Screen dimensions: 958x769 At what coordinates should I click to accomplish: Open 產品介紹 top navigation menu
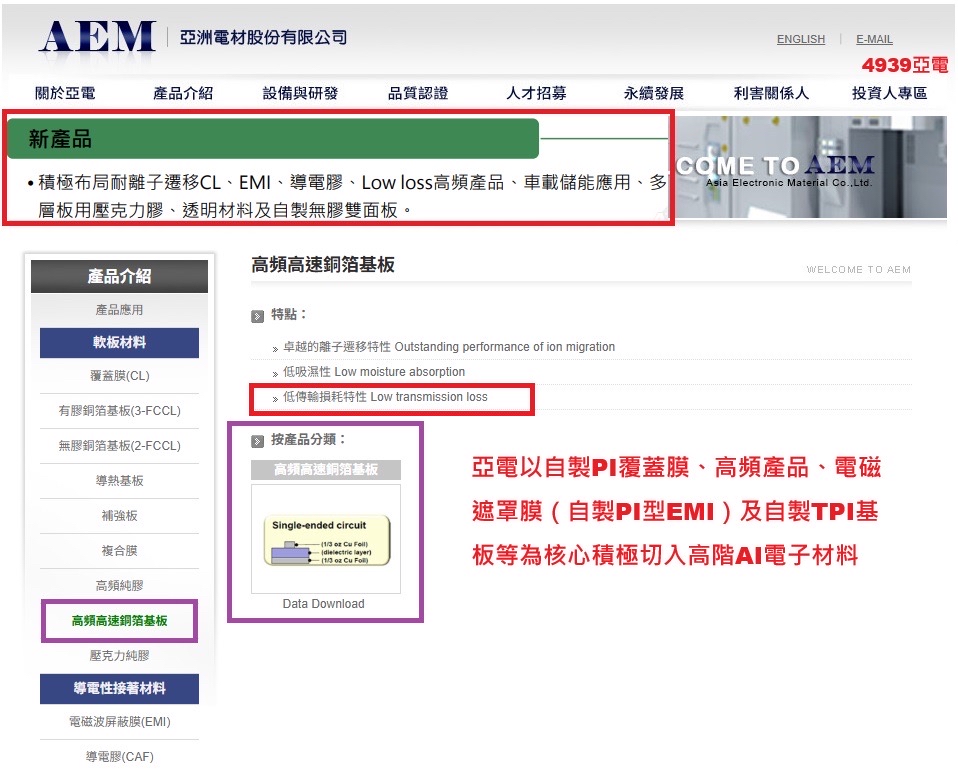click(183, 93)
